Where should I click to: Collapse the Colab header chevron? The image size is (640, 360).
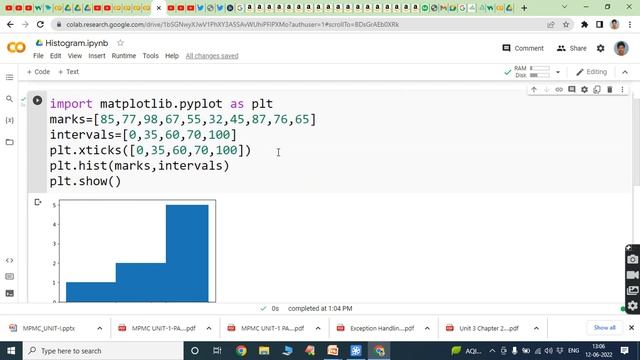click(x=625, y=72)
